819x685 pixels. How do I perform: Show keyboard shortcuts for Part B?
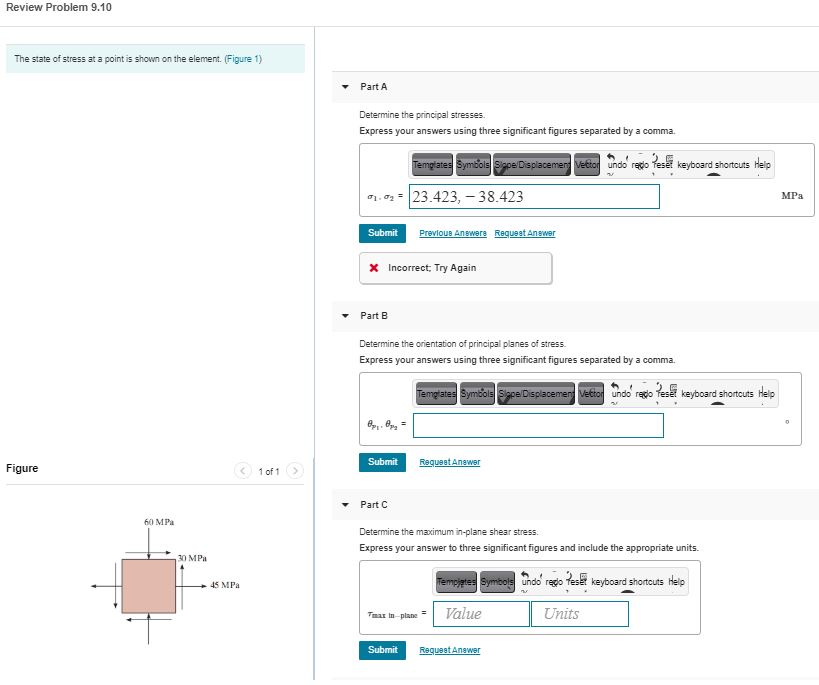pyautogui.click(x=717, y=393)
